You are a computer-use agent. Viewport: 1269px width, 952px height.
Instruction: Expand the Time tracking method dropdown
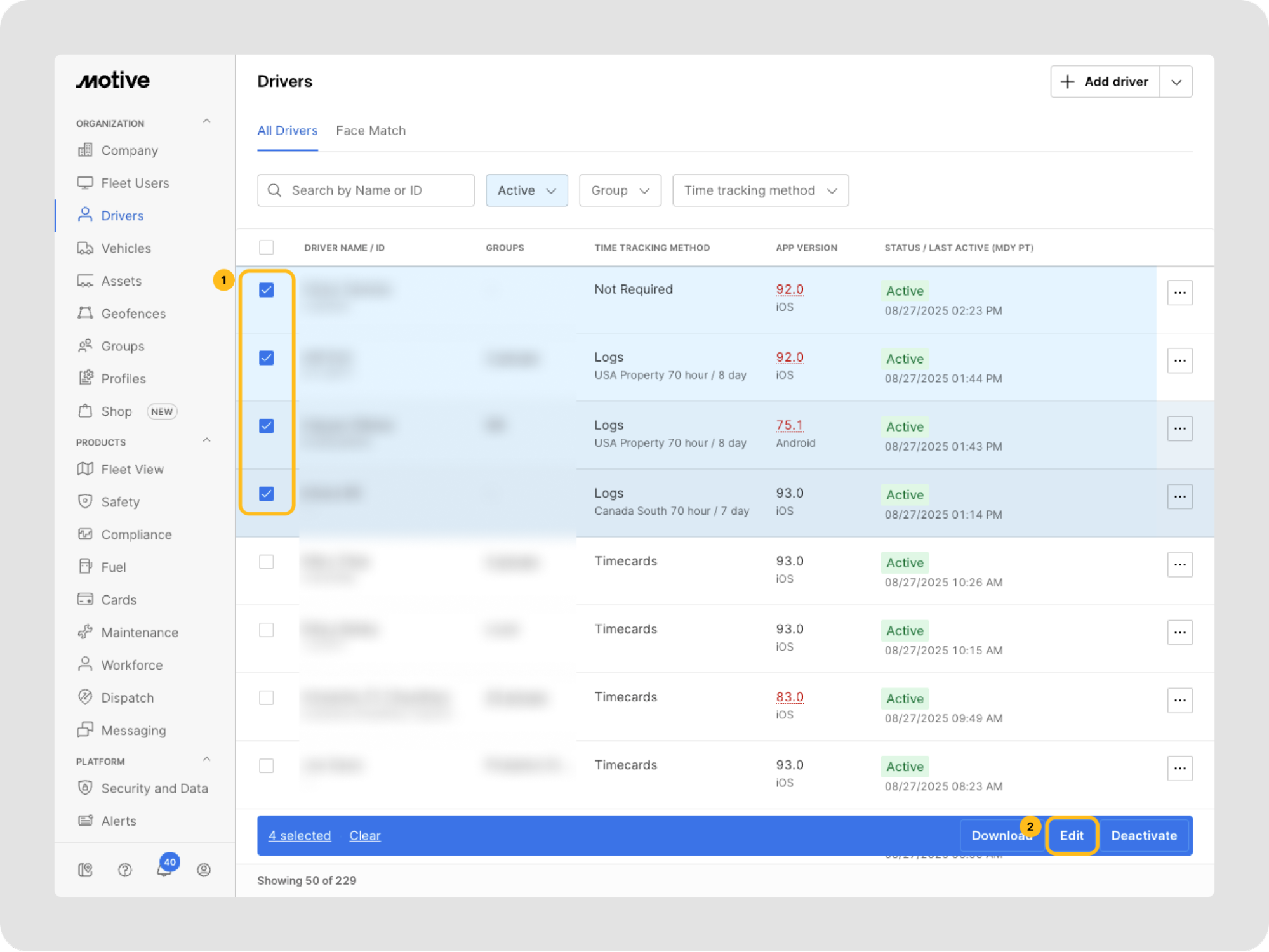tap(760, 190)
